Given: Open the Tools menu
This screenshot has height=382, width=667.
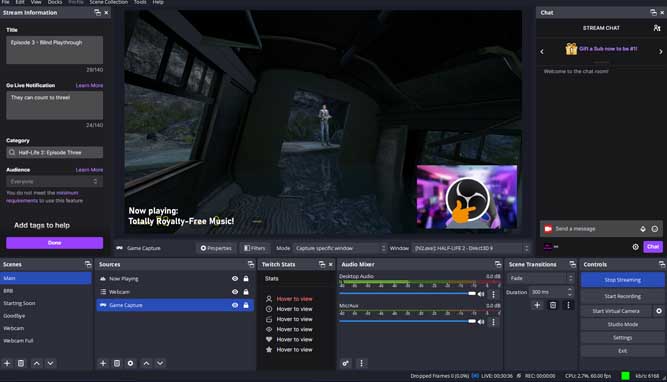Looking at the screenshot, I should point(140,2).
